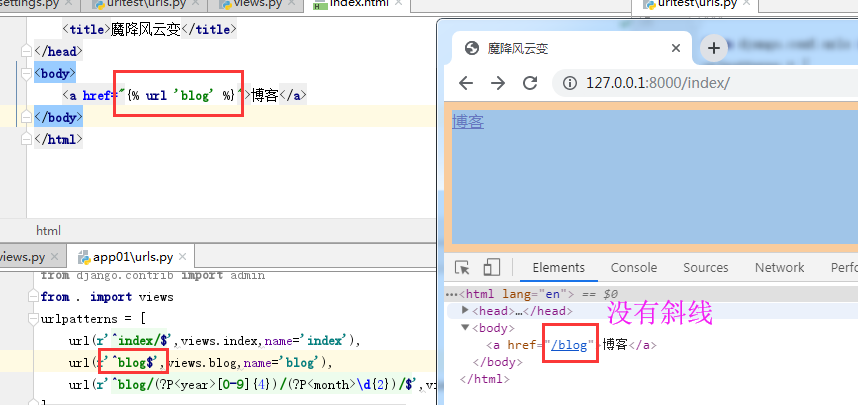The image size is (858, 405).
Task: Fold the 'from . import views' import block
Action: [x=33, y=297]
